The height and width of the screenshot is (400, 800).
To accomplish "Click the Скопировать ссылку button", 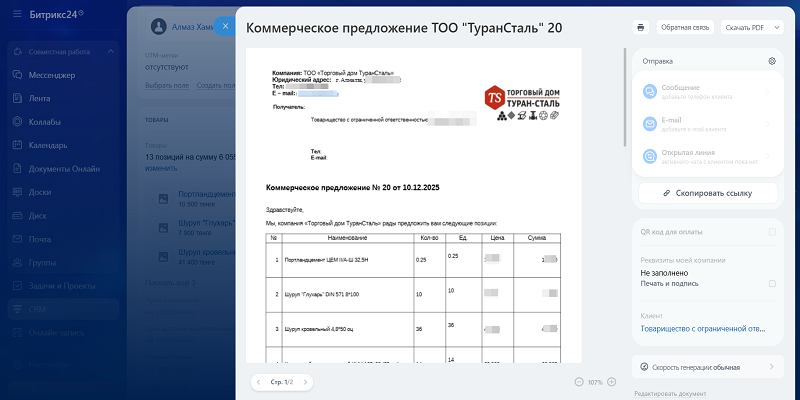I will click(707, 192).
